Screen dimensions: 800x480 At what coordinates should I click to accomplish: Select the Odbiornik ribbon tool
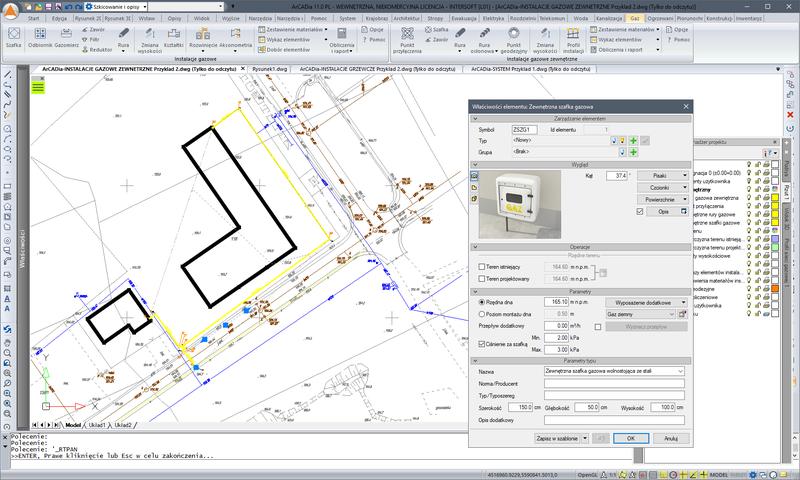point(39,38)
